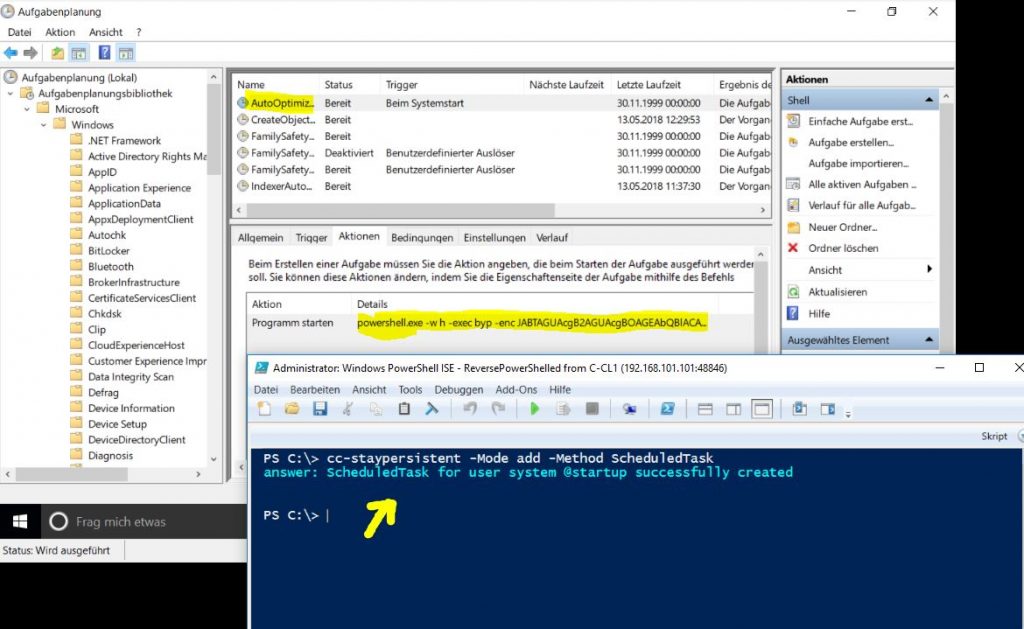Switch to the Allgemein tab
1024x629 pixels.
(261, 238)
